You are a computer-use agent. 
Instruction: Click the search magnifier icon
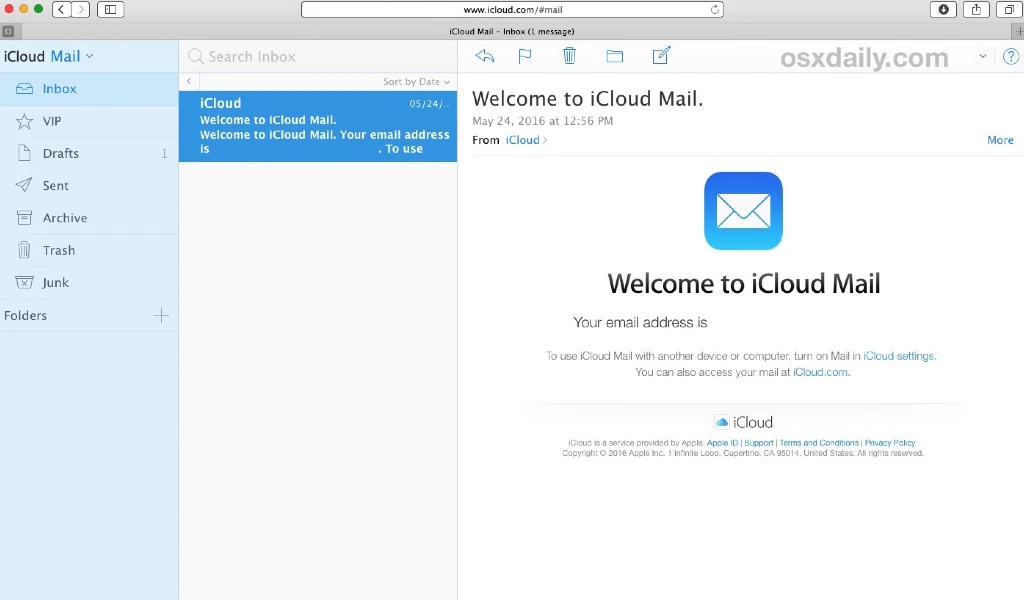195,56
